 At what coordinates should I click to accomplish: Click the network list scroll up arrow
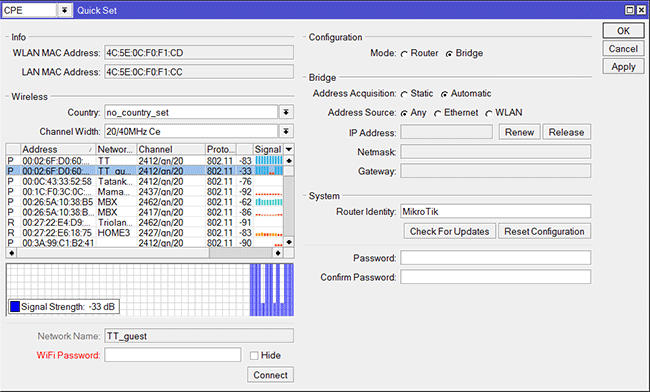pos(289,160)
